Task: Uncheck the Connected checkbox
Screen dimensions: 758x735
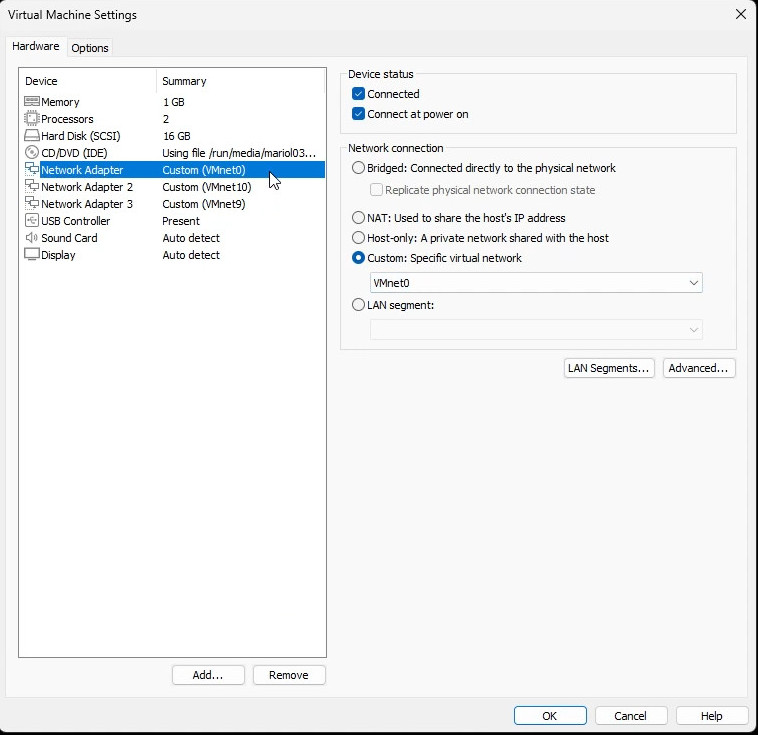Action: click(359, 94)
